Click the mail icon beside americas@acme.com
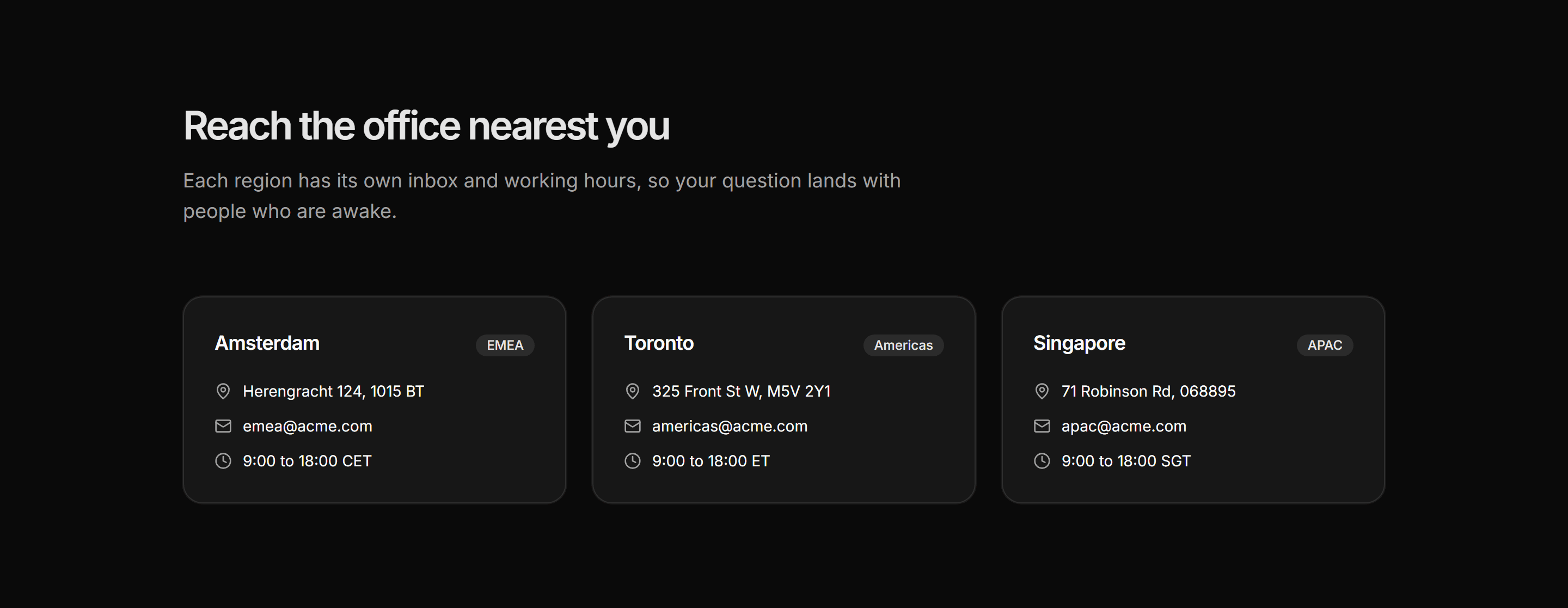Screen dimensions: 1568x608 pos(633,427)
